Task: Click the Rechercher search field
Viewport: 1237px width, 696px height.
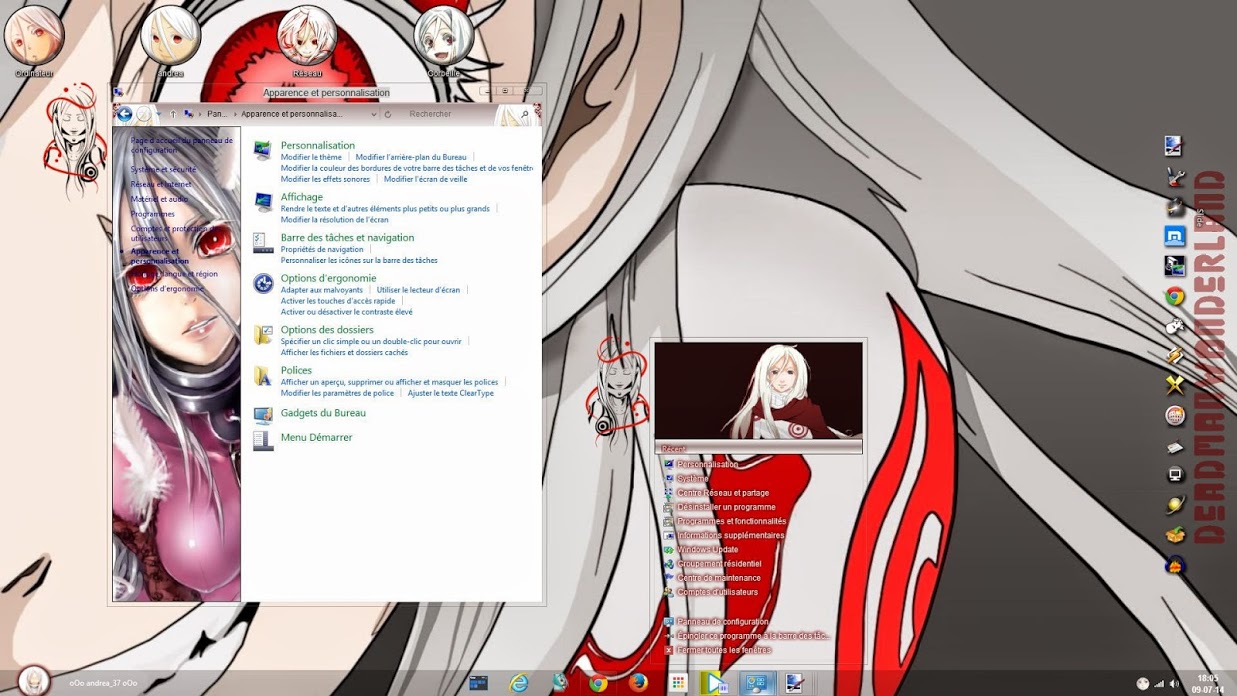Action: 462,114
